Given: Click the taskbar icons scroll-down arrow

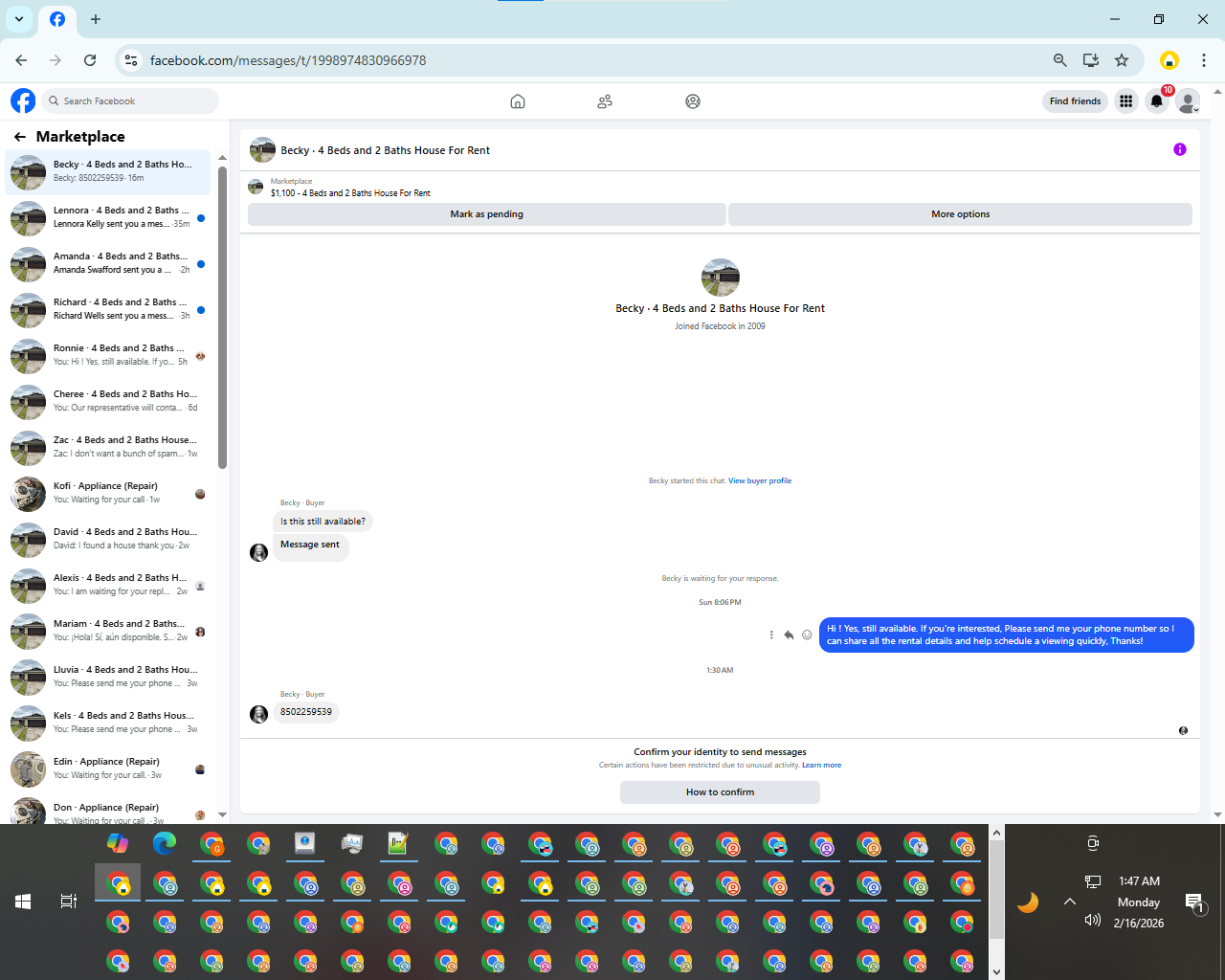Looking at the screenshot, I should pos(996,971).
